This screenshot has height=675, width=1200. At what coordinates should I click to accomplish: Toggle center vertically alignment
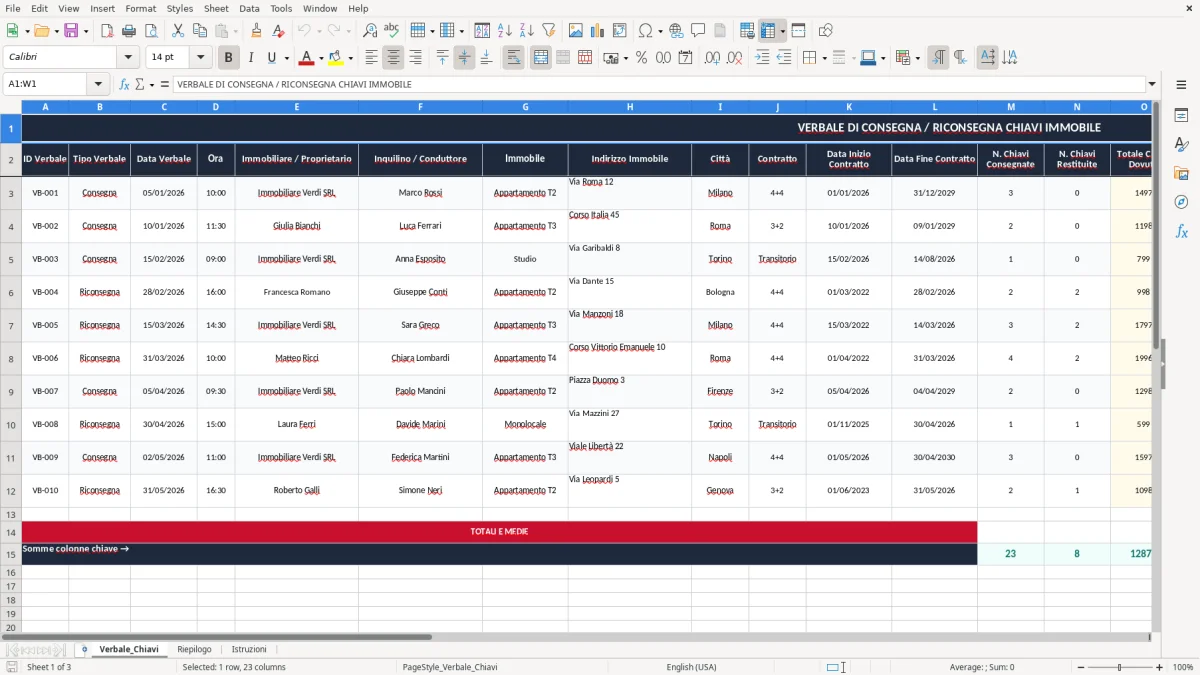point(464,58)
